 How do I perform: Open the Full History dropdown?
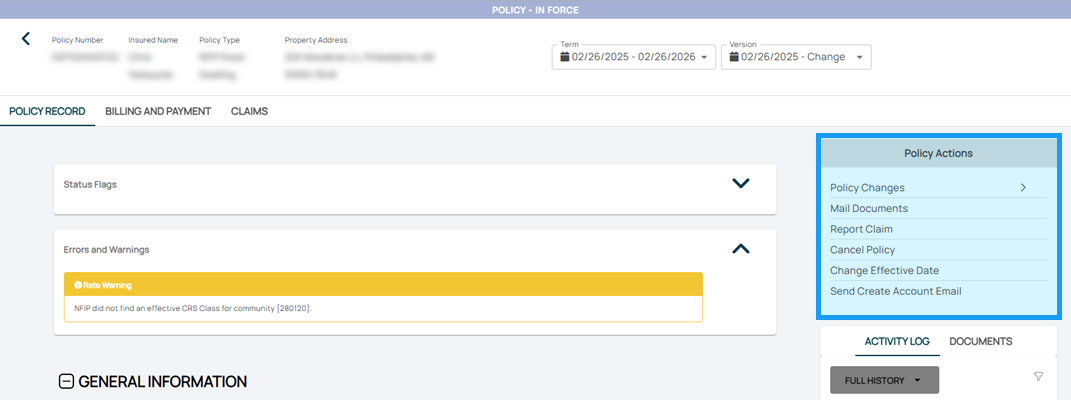(884, 380)
